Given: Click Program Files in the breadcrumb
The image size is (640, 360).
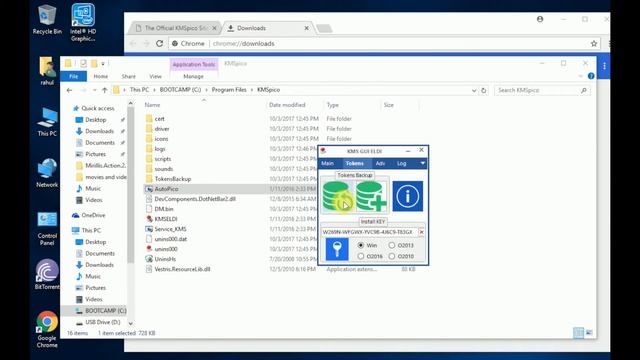Looking at the screenshot, I should (229, 90).
